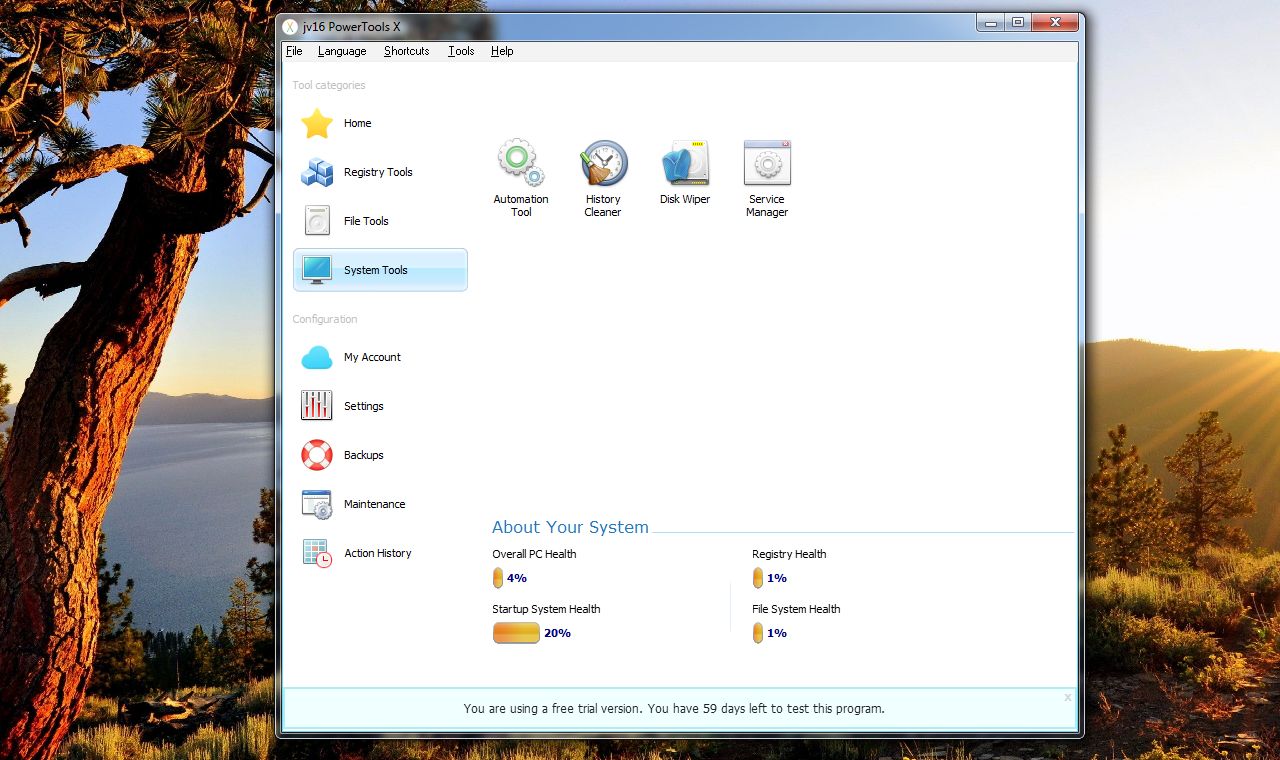Click the Overall PC Health label
Image resolution: width=1280 pixels, height=760 pixels.
tap(534, 554)
